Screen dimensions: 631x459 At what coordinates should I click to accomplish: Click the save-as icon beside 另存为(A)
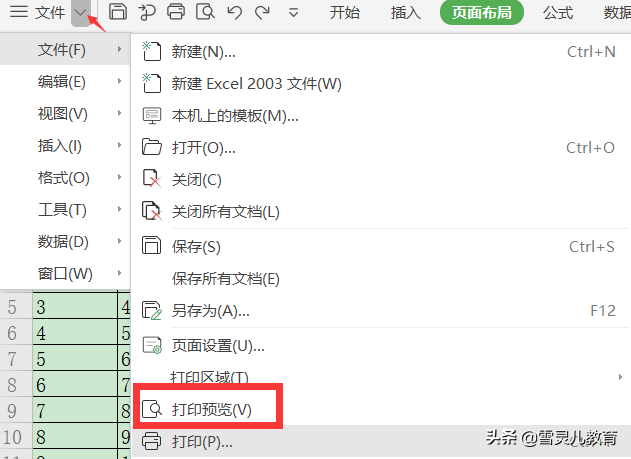152,310
